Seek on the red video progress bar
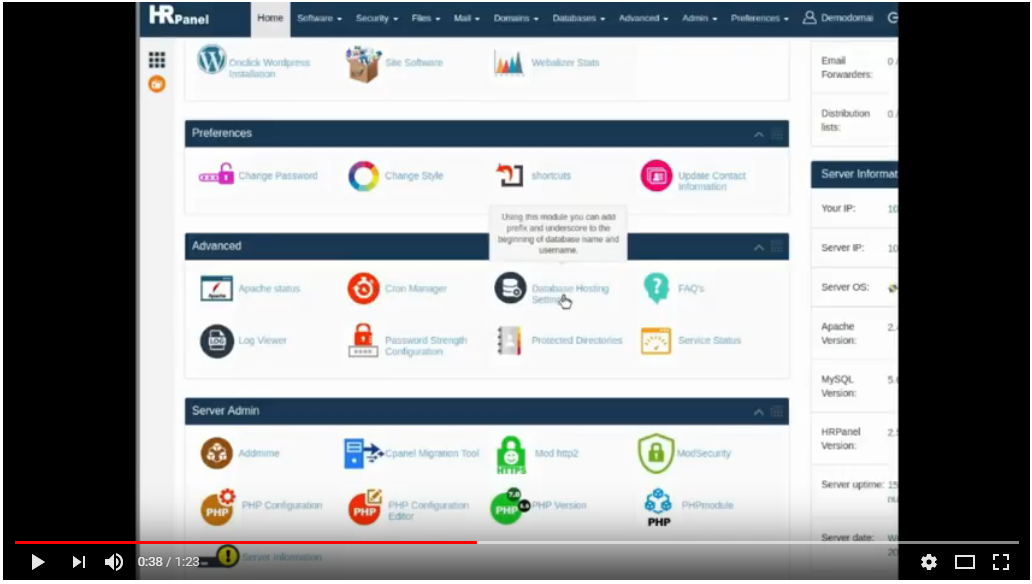 pyautogui.click(x=245, y=543)
